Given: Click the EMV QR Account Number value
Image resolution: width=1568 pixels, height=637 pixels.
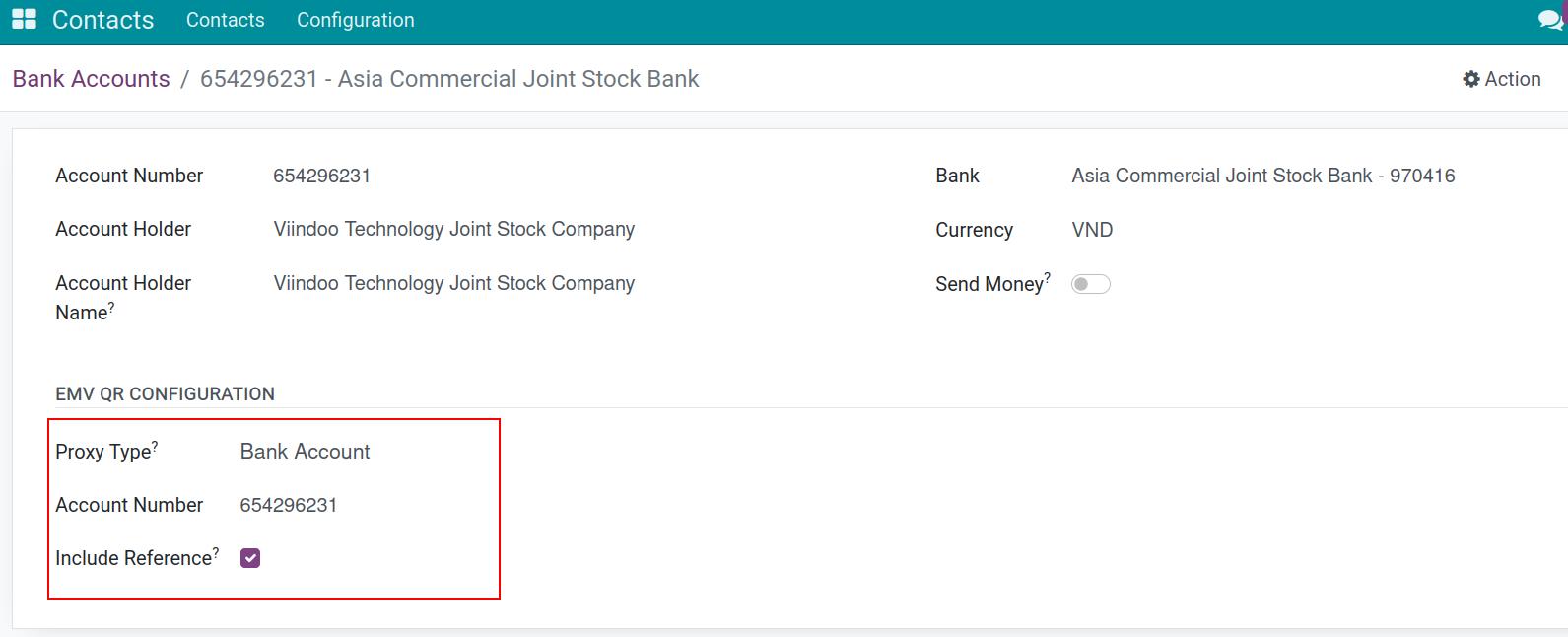Looking at the screenshot, I should pyautogui.click(x=288, y=505).
